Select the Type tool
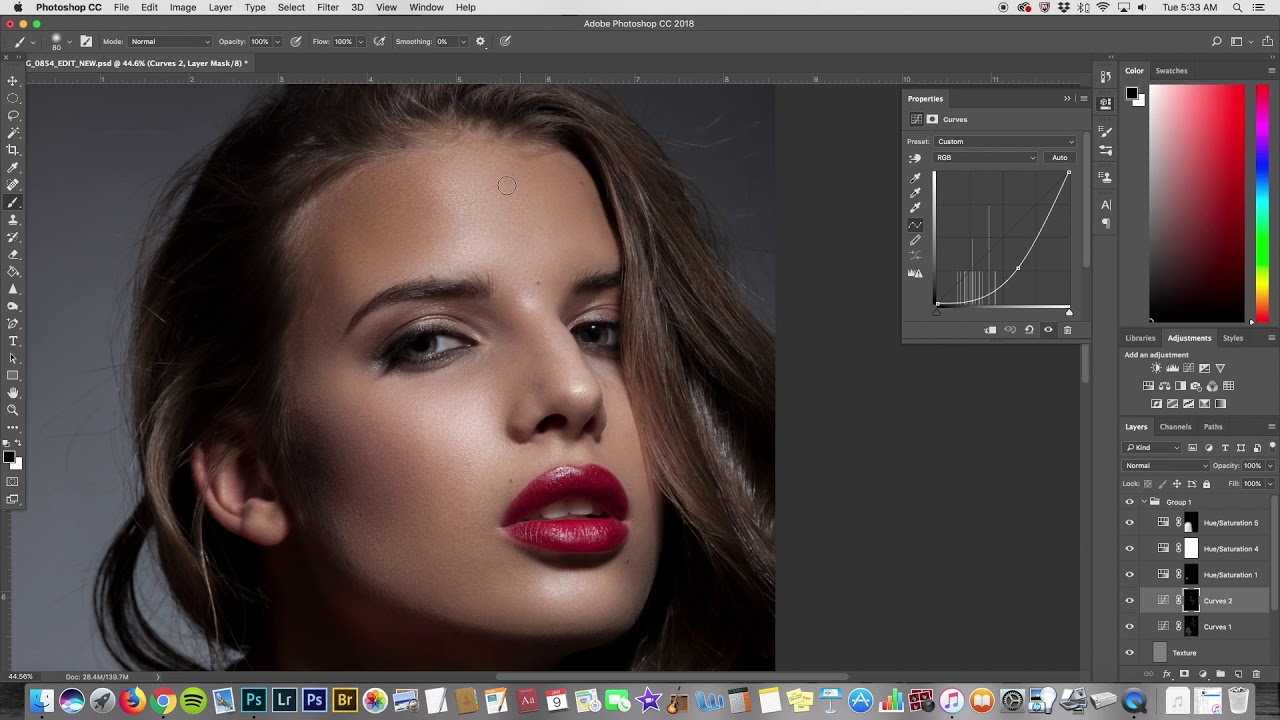The width and height of the screenshot is (1280, 720). coord(13,341)
